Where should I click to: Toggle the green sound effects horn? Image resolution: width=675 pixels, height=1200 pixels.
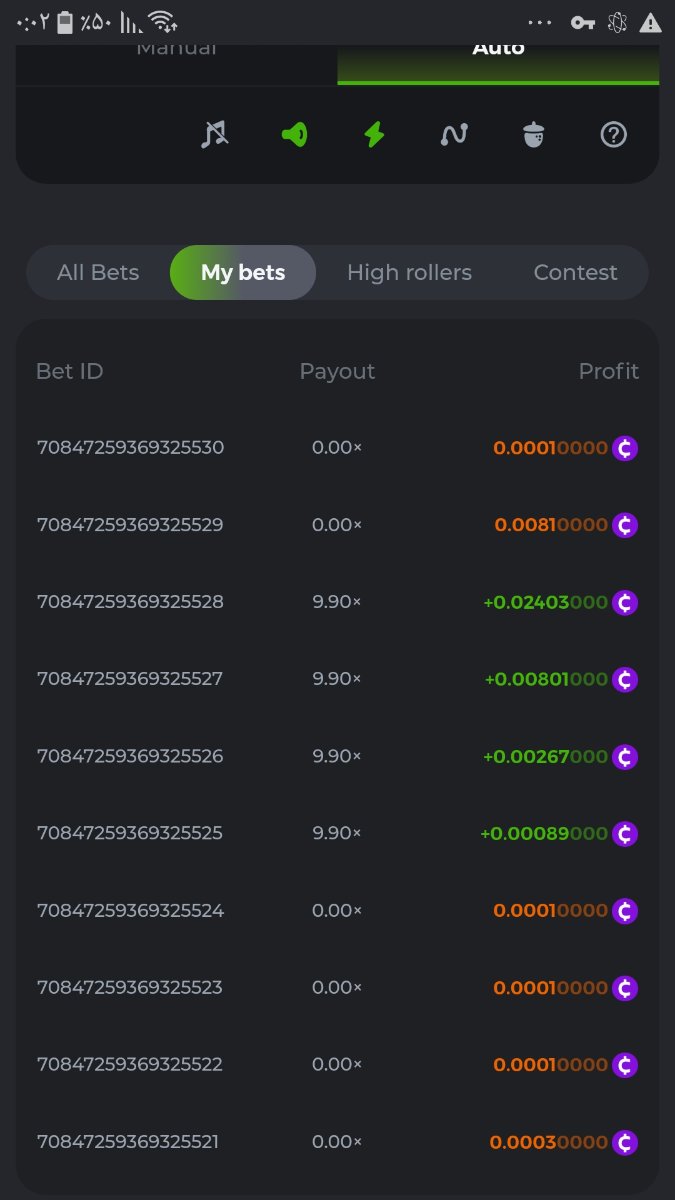pos(293,134)
